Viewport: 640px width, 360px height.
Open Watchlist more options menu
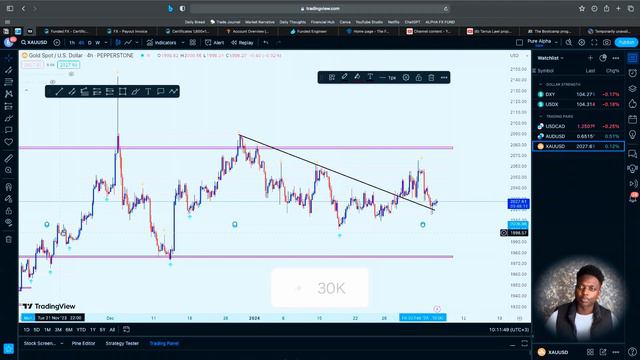(x=616, y=58)
